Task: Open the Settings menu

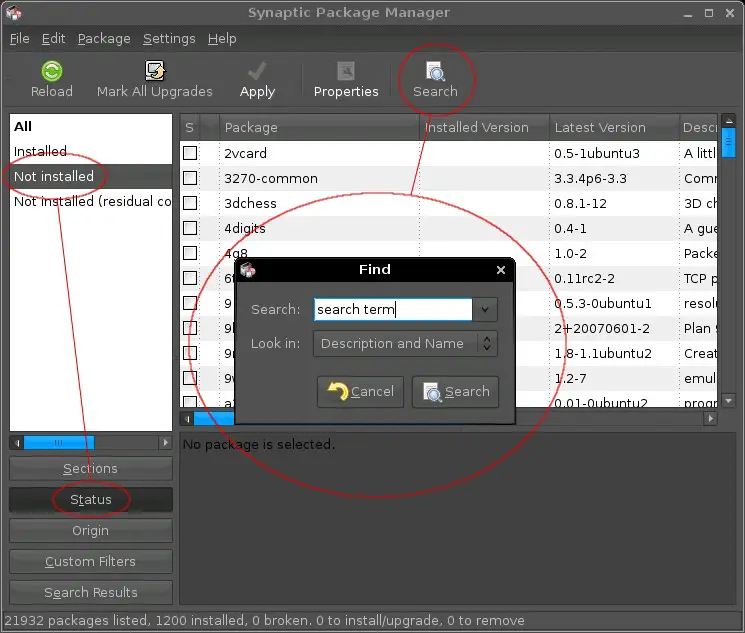Action: pyautogui.click(x=169, y=38)
